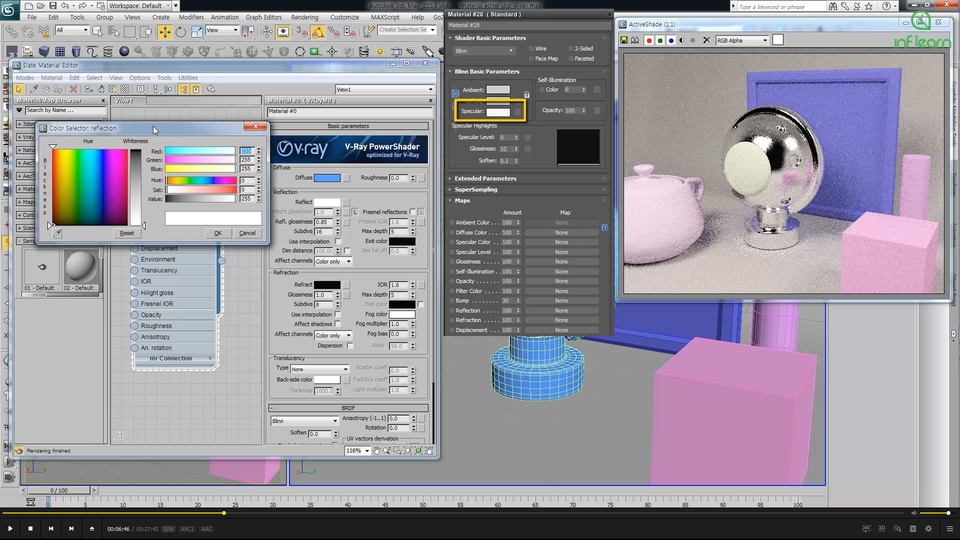960x540 pixels.
Task: Click the Clear X icon in ActiveShade toolbar
Action: (x=706, y=40)
